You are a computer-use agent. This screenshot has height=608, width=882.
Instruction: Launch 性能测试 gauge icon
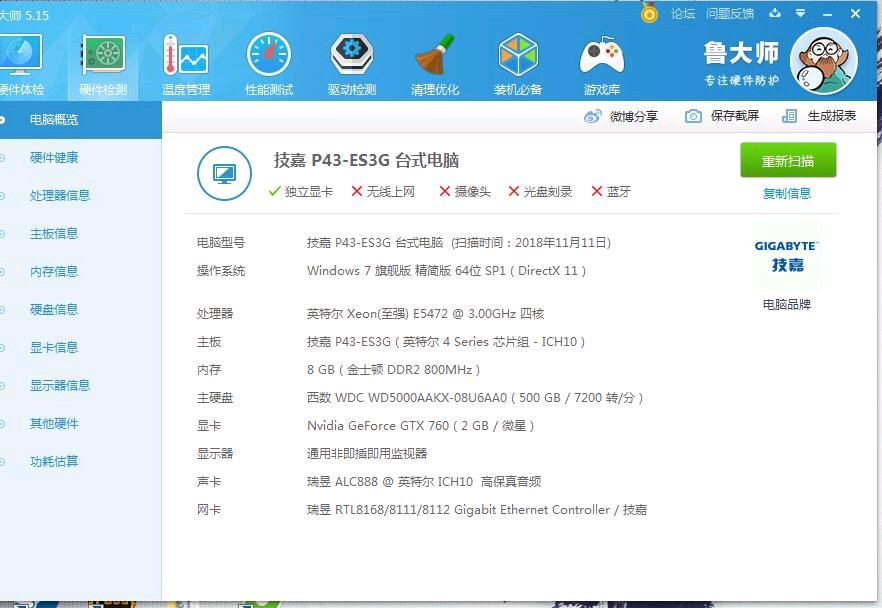click(269, 55)
